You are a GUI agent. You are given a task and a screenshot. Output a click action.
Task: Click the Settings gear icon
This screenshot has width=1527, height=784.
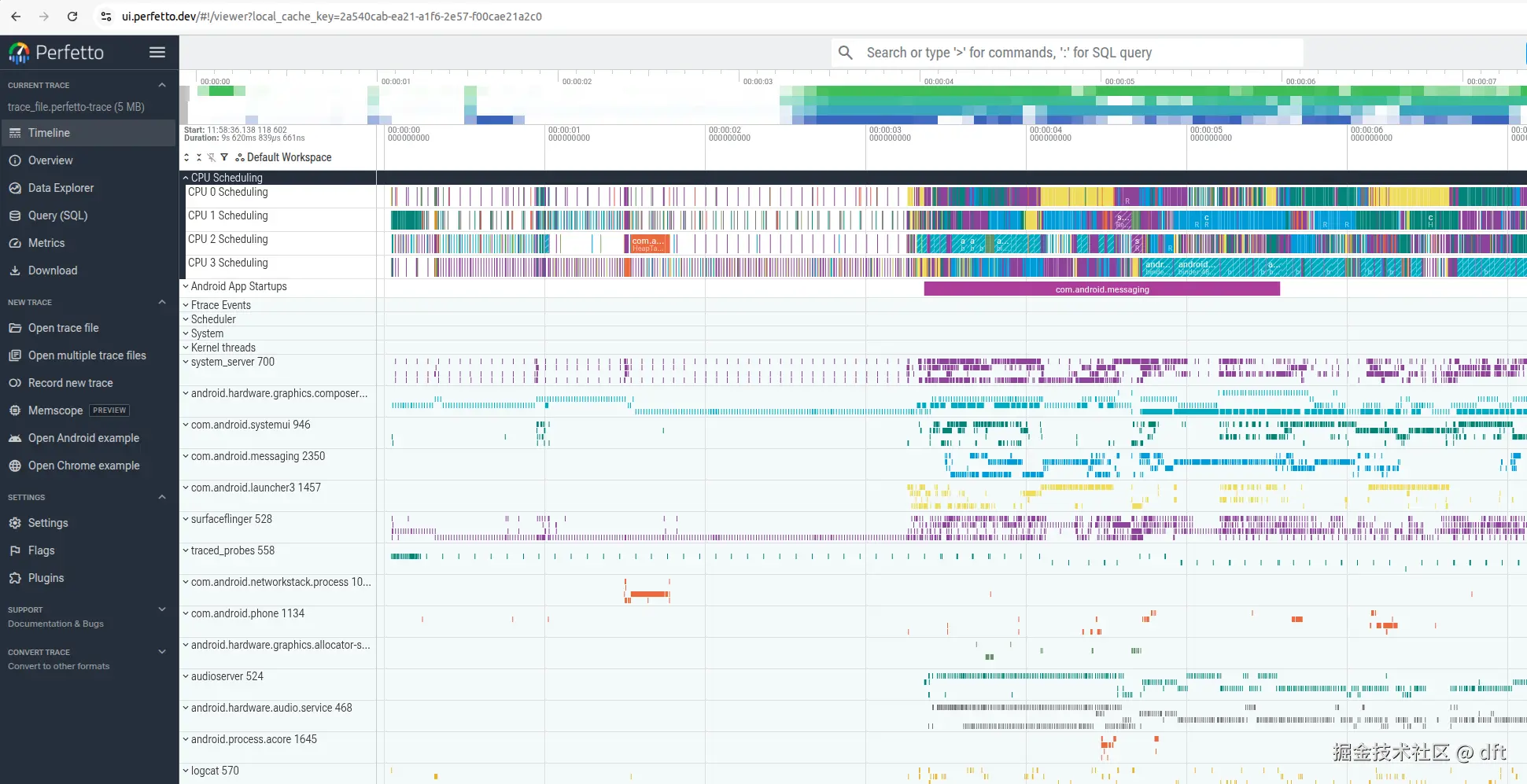[15, 523]
